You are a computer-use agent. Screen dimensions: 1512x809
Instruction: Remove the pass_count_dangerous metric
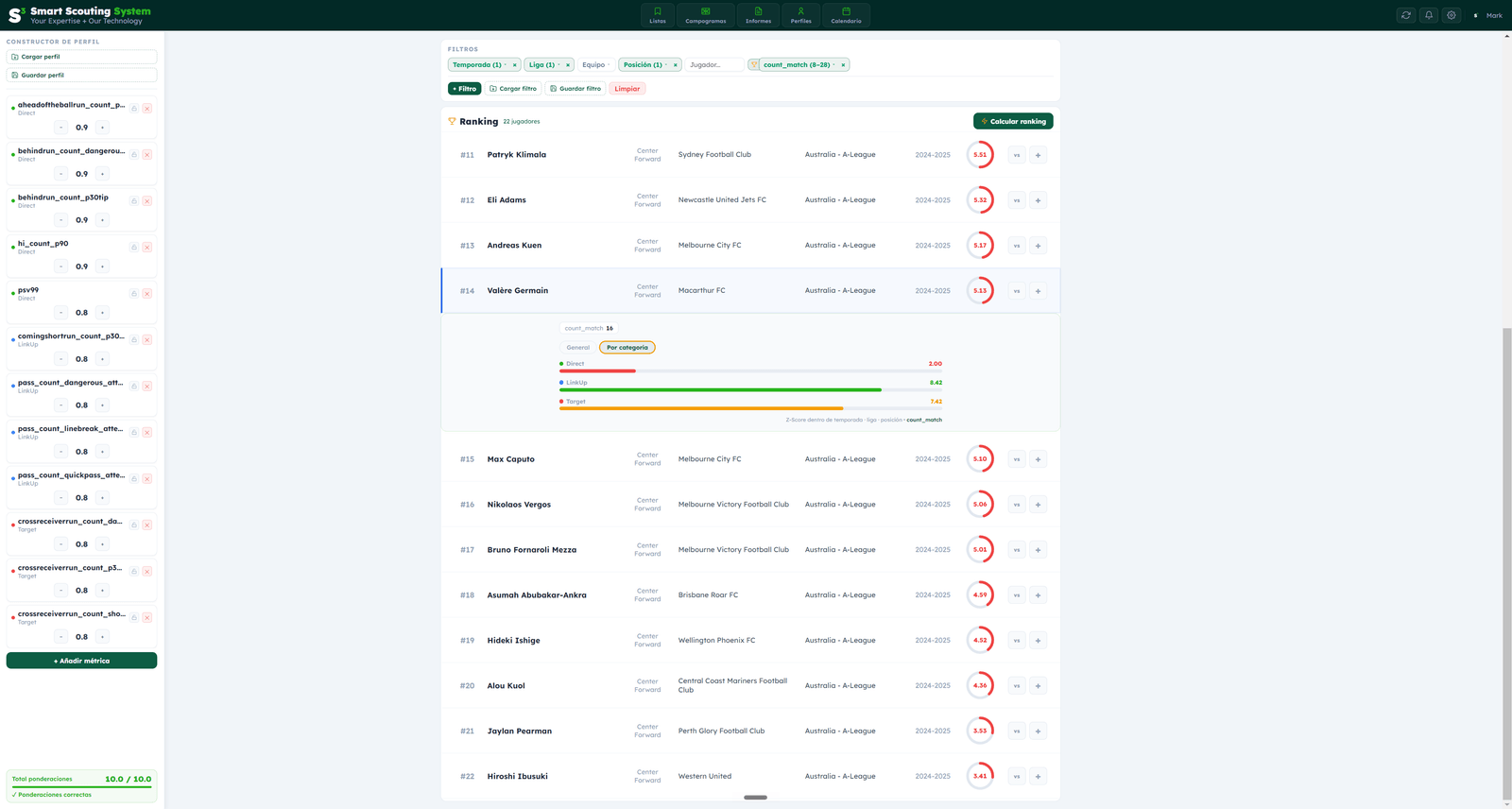[147, 387]
